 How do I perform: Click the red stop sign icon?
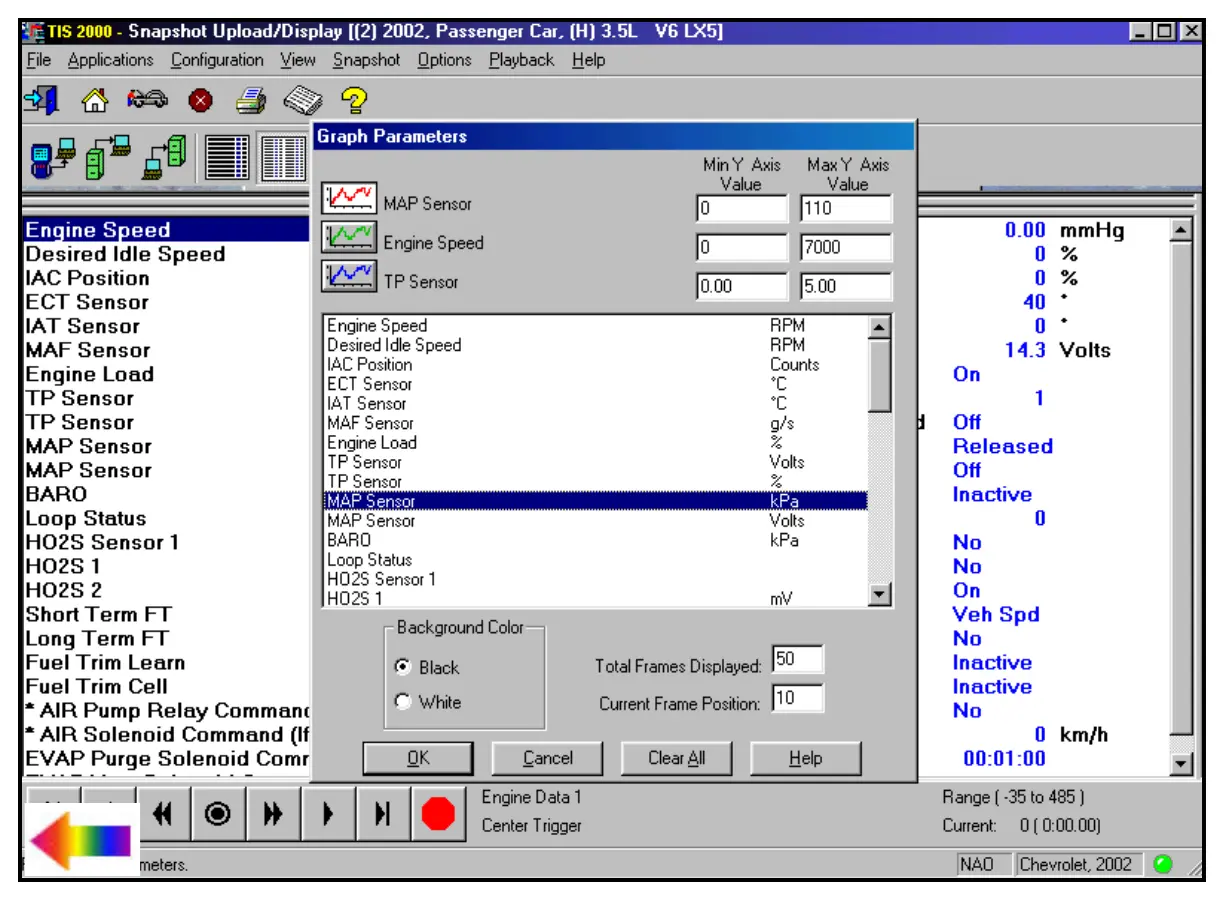click(x=438, y=813)
